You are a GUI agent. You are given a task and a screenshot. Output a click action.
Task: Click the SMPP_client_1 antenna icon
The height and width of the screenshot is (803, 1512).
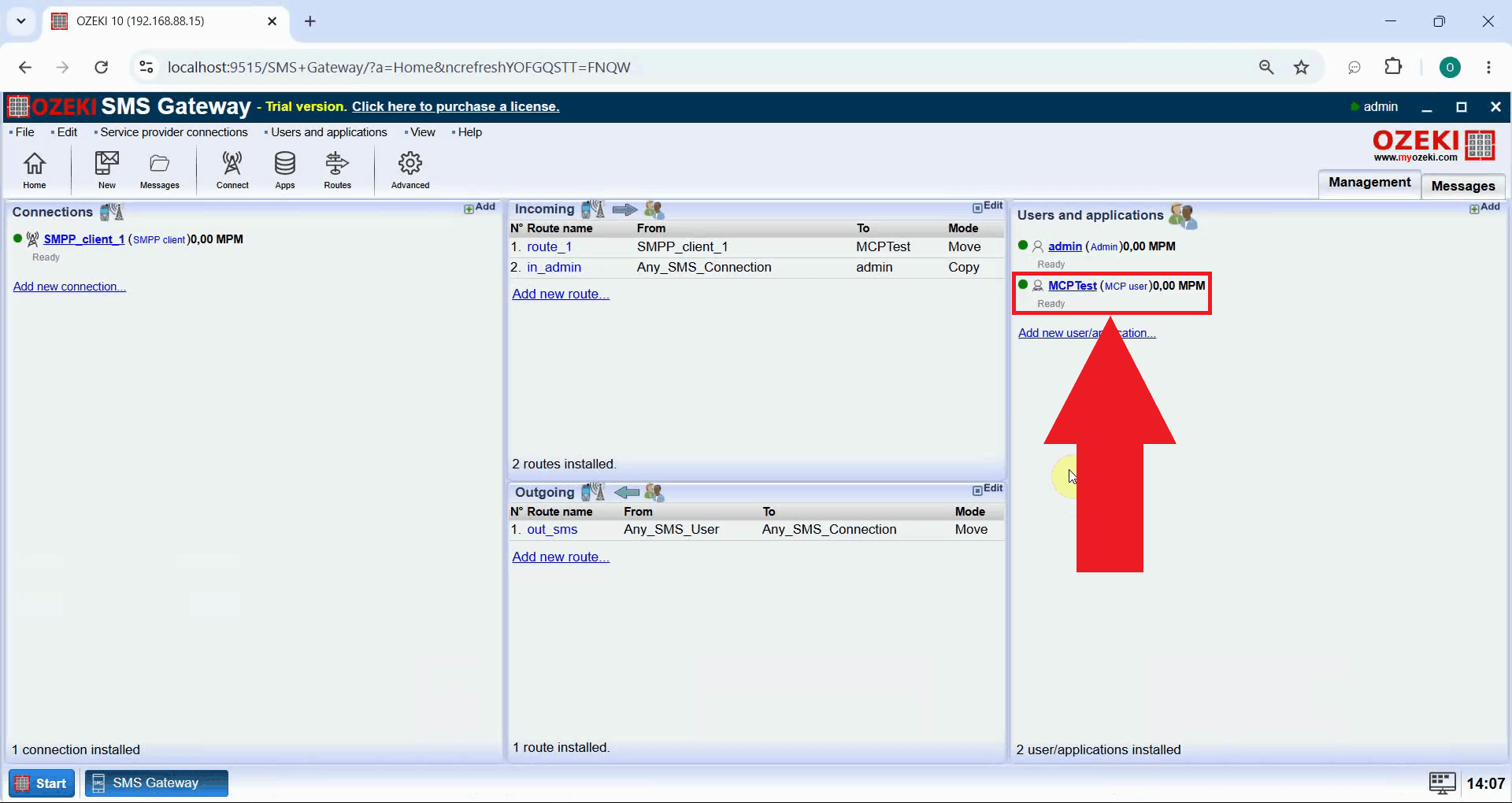click(32, 239)
